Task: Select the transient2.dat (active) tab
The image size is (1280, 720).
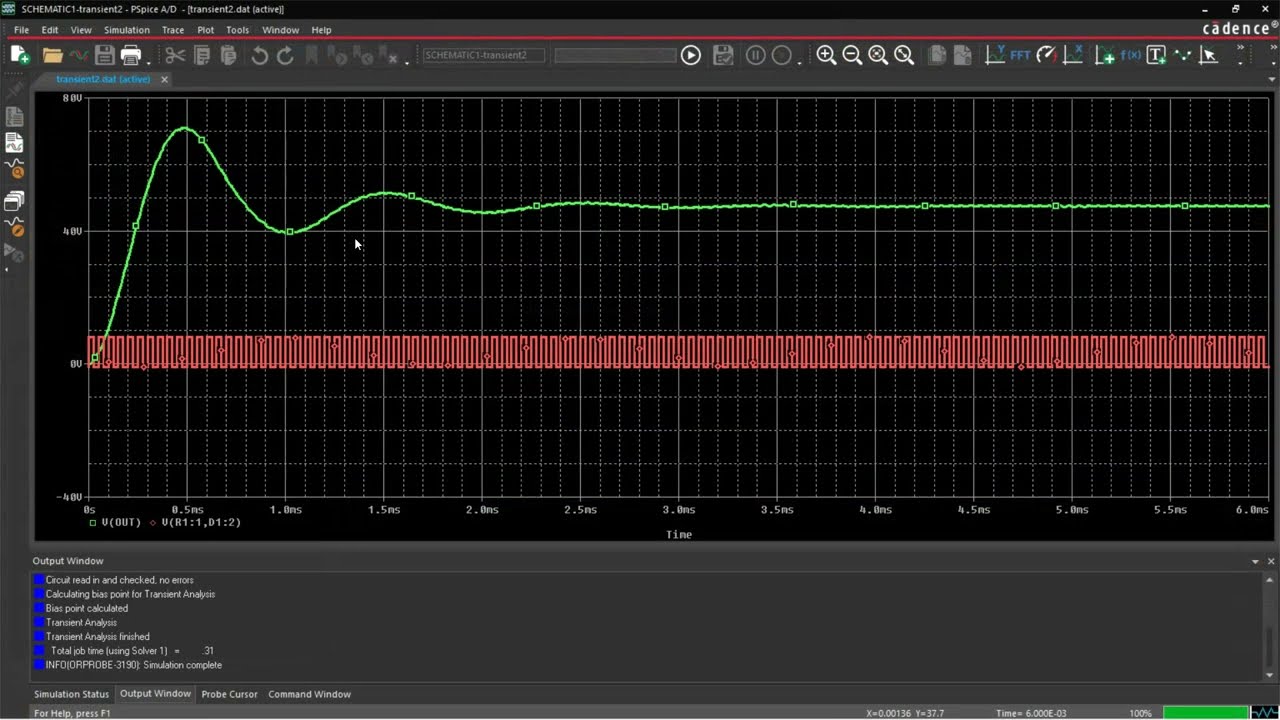Action: (103, 79)
